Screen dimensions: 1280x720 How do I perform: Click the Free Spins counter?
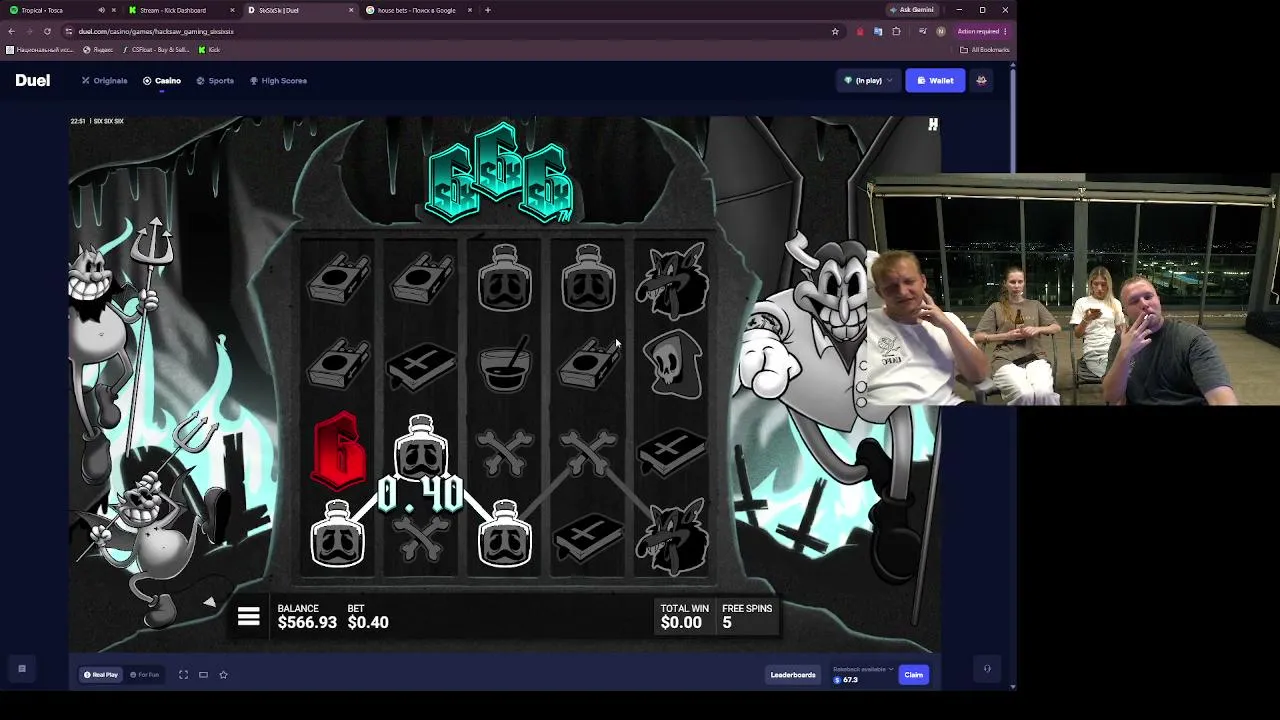(747, 617)
